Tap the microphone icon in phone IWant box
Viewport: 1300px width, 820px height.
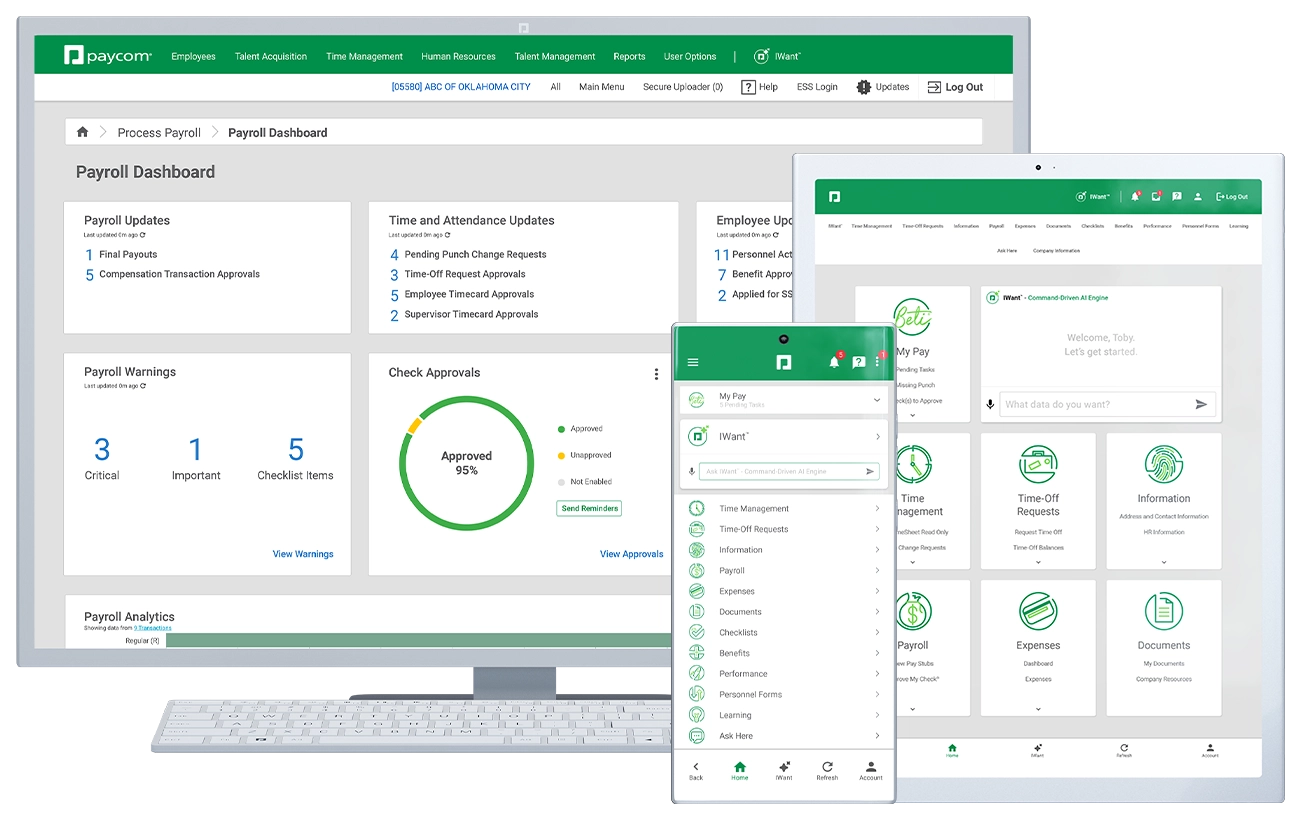(691, 471)
